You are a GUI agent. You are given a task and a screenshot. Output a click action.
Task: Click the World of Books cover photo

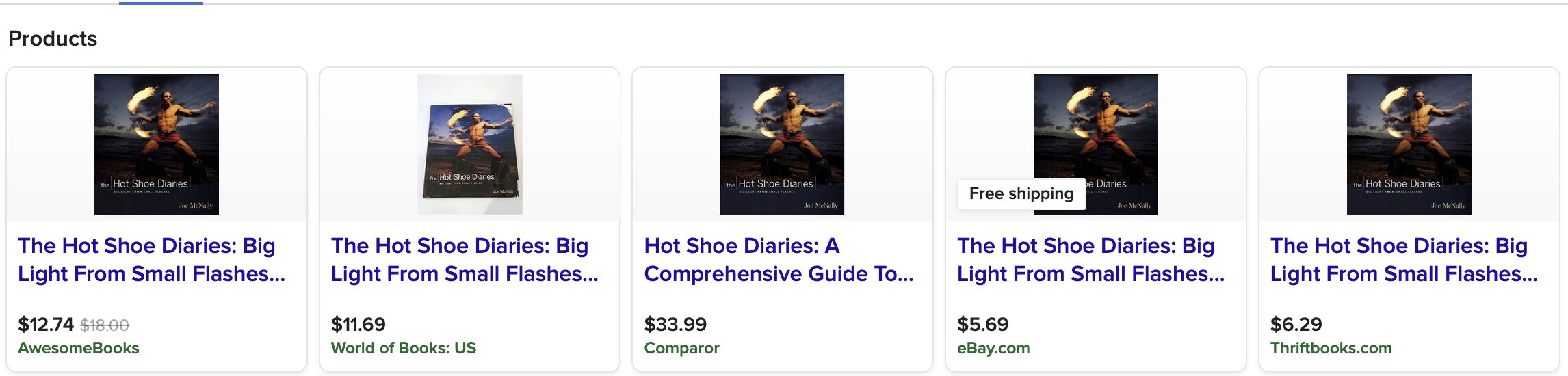click(470, 144)
